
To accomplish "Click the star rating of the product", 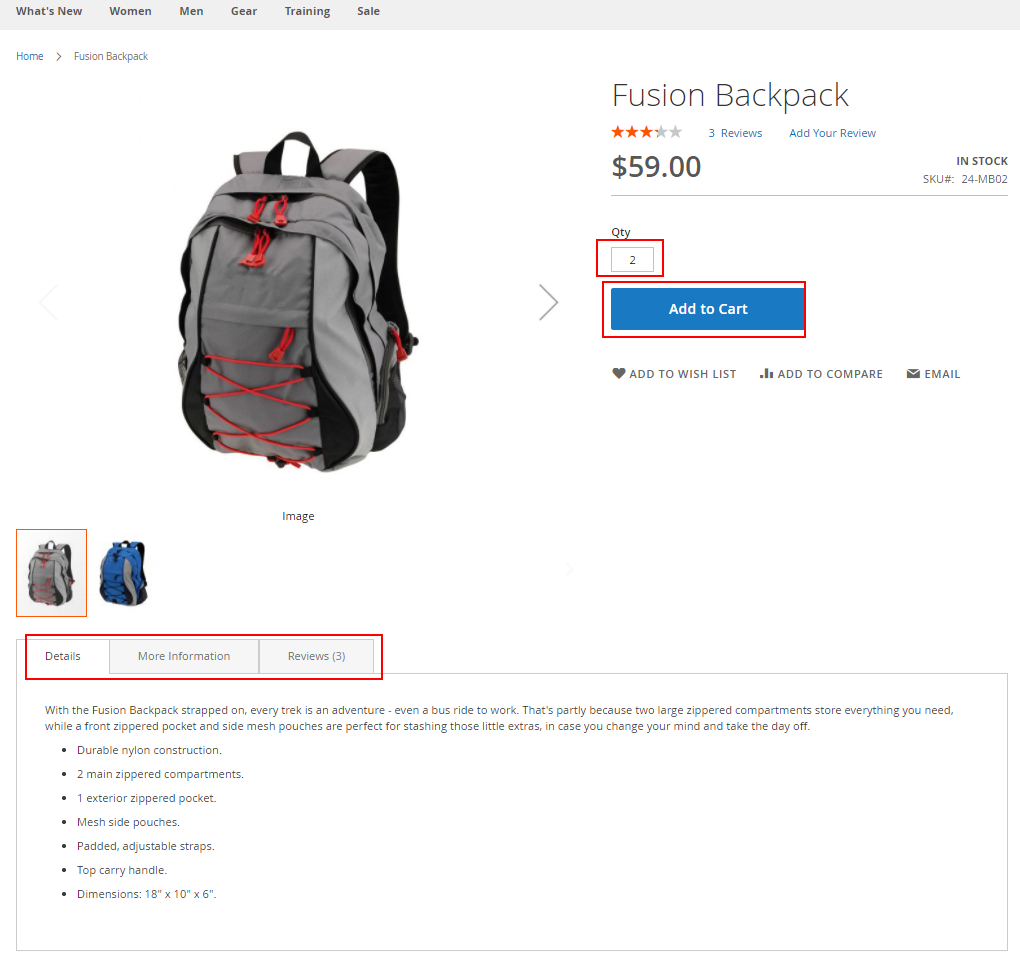I will click(646, 133).
